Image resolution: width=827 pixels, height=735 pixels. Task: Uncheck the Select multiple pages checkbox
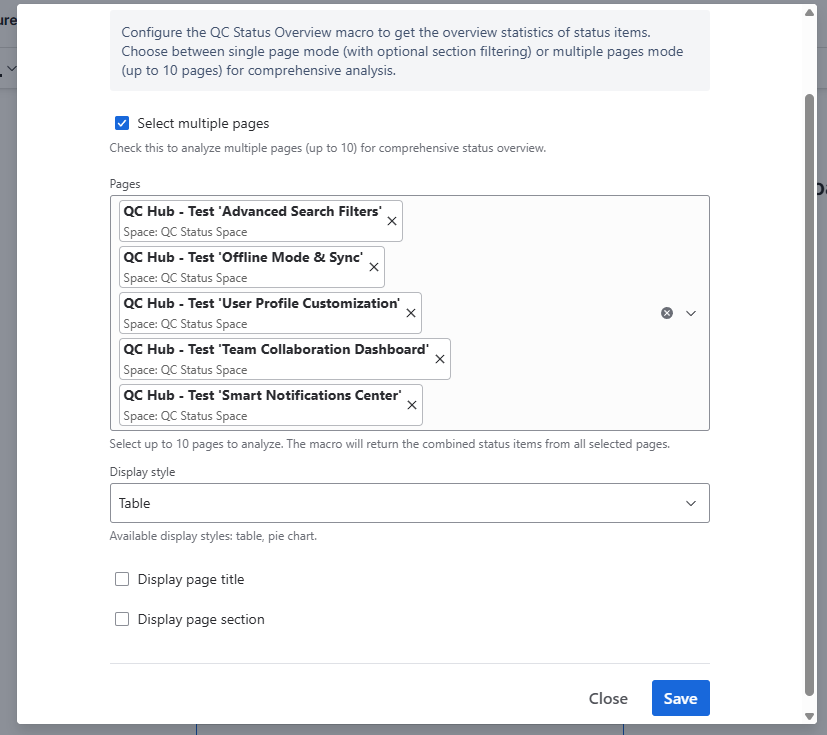coord(122,124)
